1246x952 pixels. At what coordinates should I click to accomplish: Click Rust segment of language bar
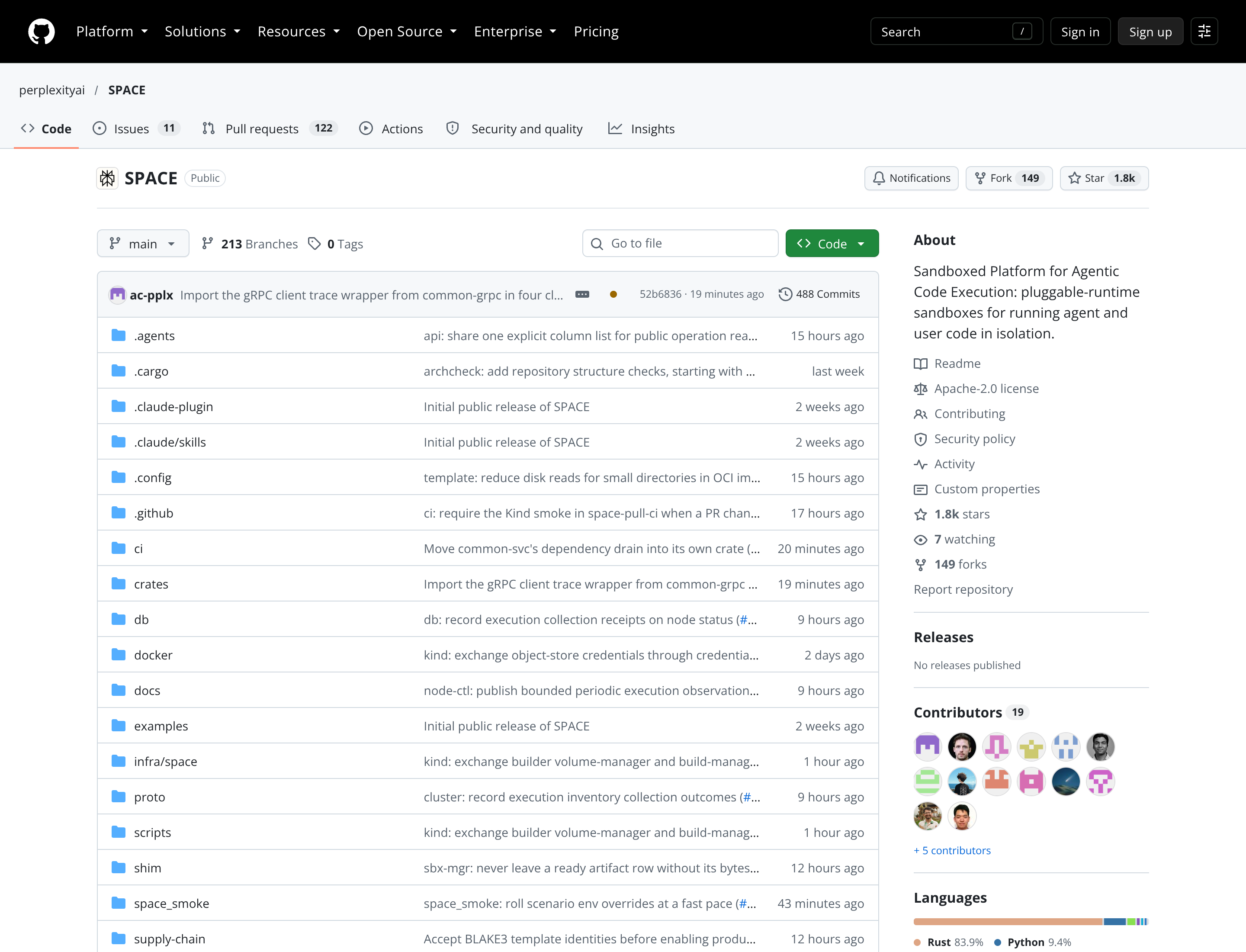[1008, 922]
